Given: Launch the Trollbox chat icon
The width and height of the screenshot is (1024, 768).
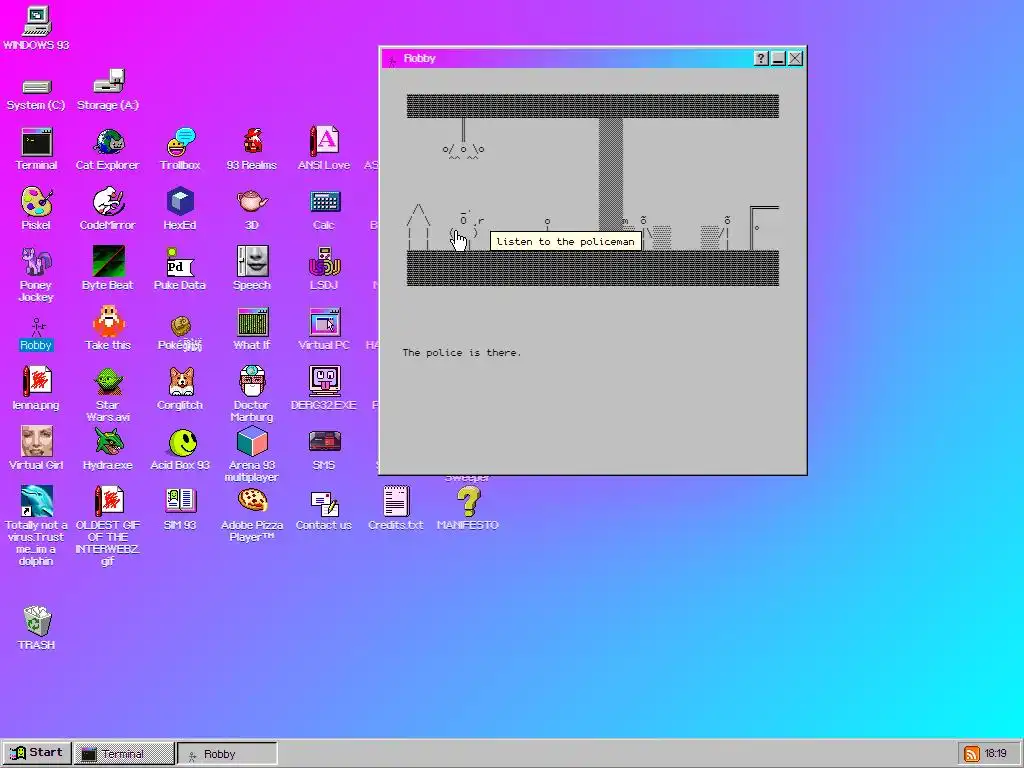Looking at the screenshot, I should click(x=180, y=150).
